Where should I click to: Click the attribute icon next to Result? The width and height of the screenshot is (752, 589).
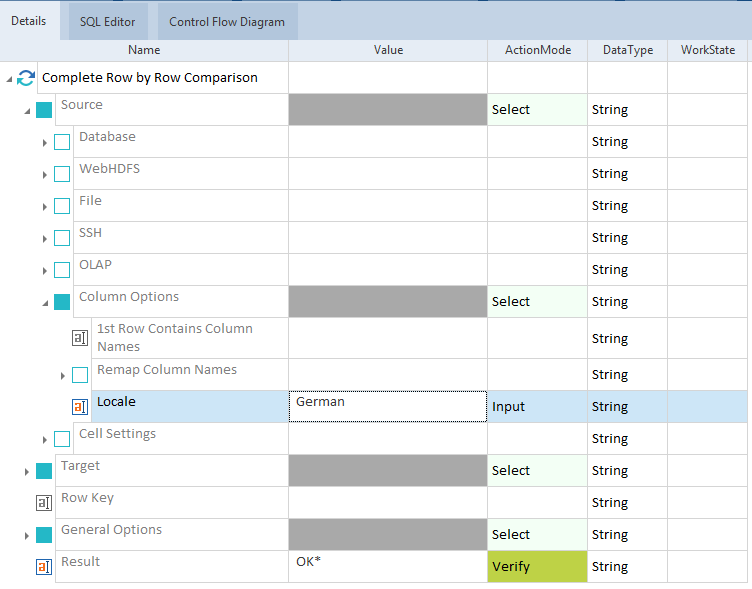coord(44,567)
